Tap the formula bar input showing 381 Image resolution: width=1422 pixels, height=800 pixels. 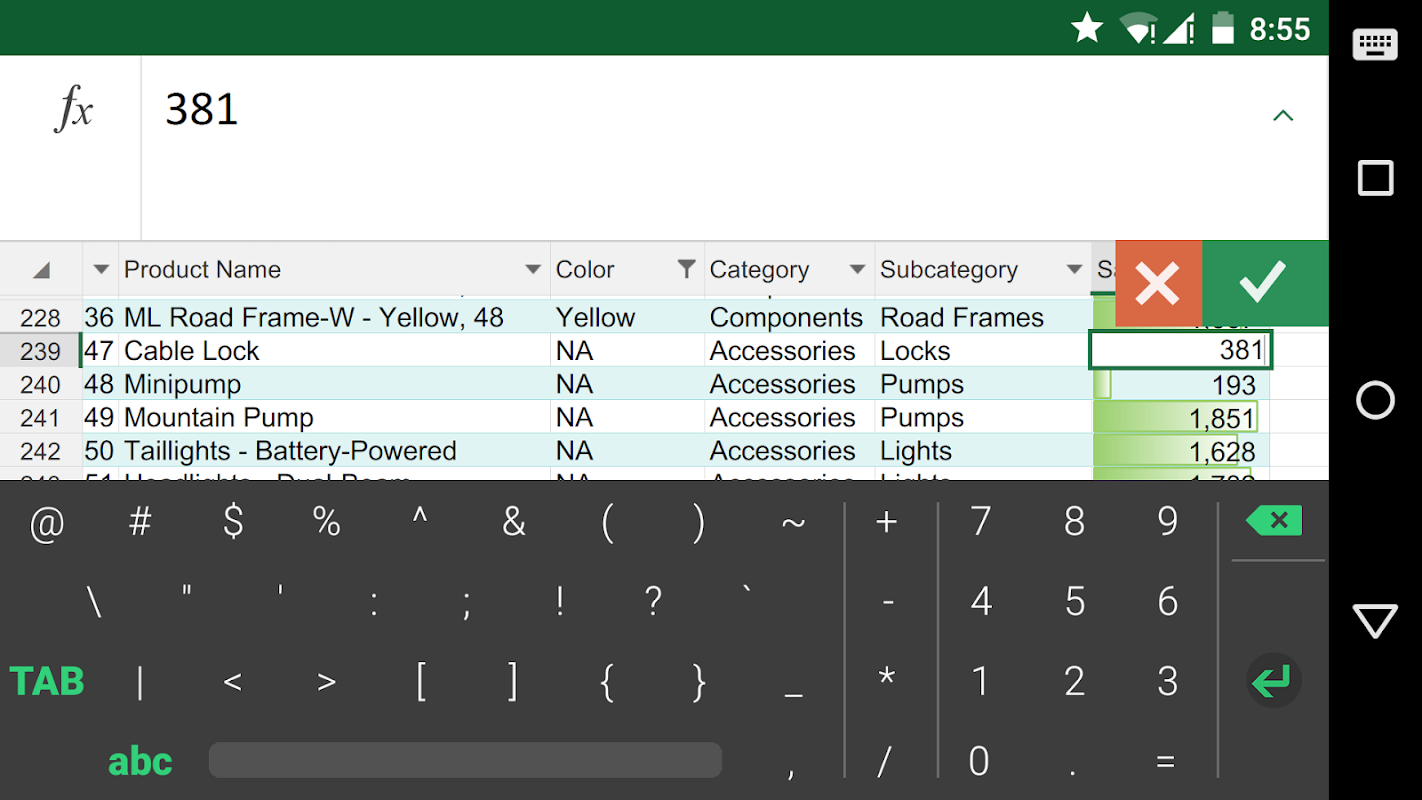700,110
